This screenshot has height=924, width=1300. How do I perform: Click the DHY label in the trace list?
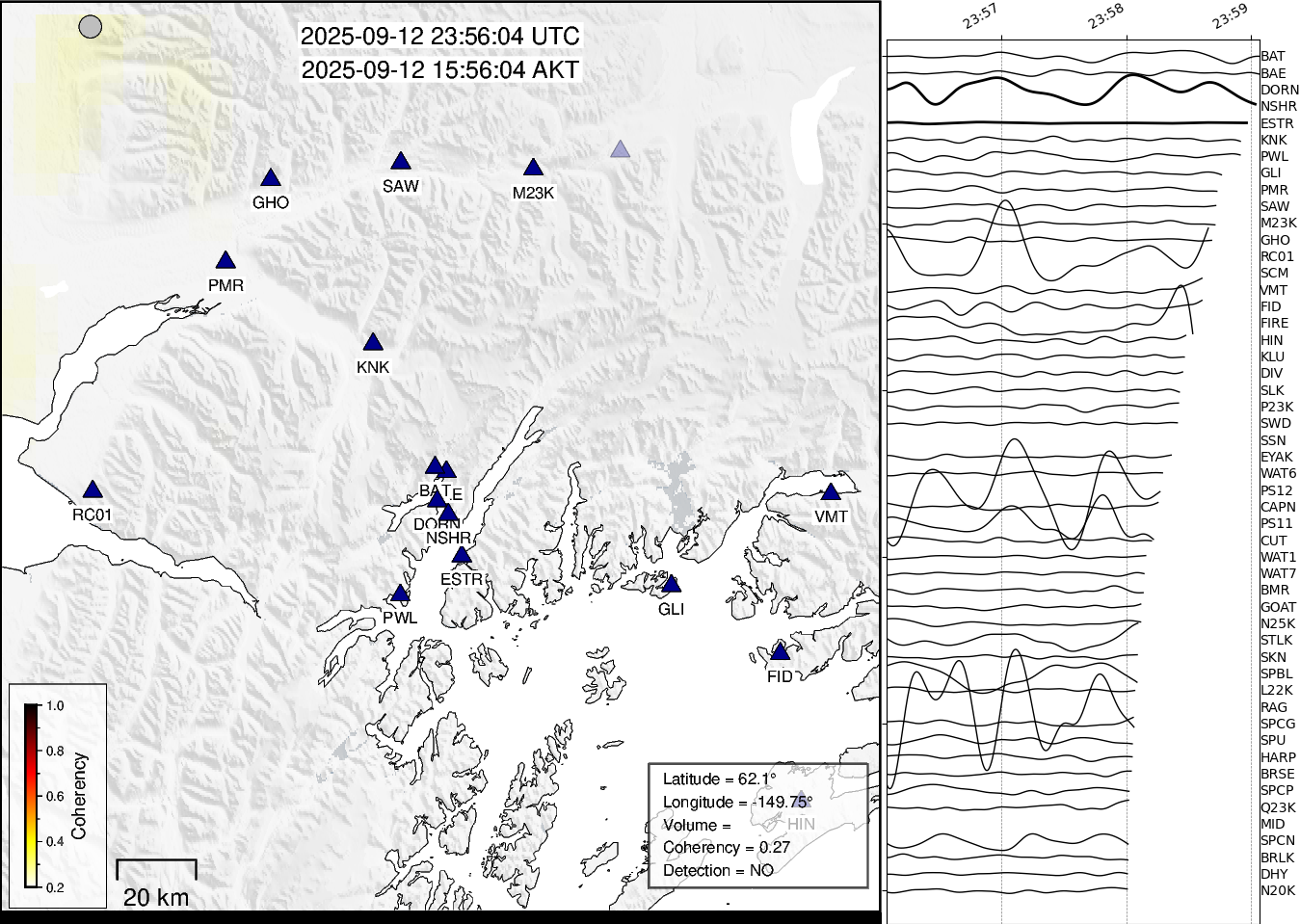coord(1273,875)
